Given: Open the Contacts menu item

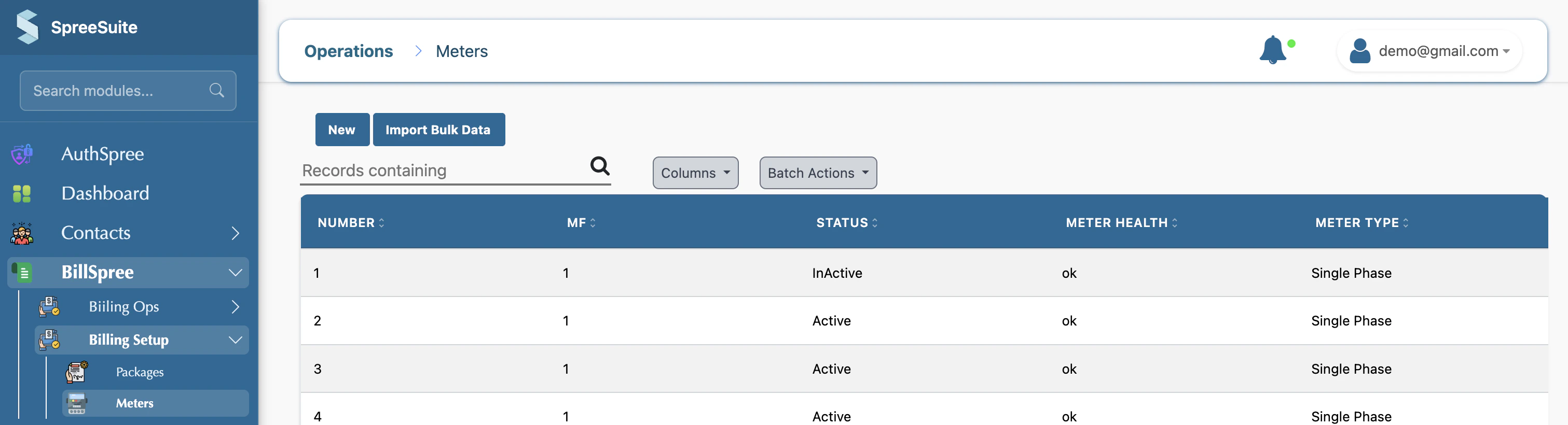Looking at the screenshot, I should click(95, 233).
